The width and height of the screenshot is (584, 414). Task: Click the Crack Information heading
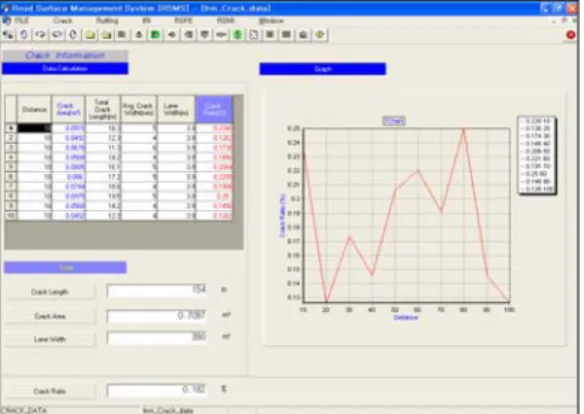[x=65, y=55]
